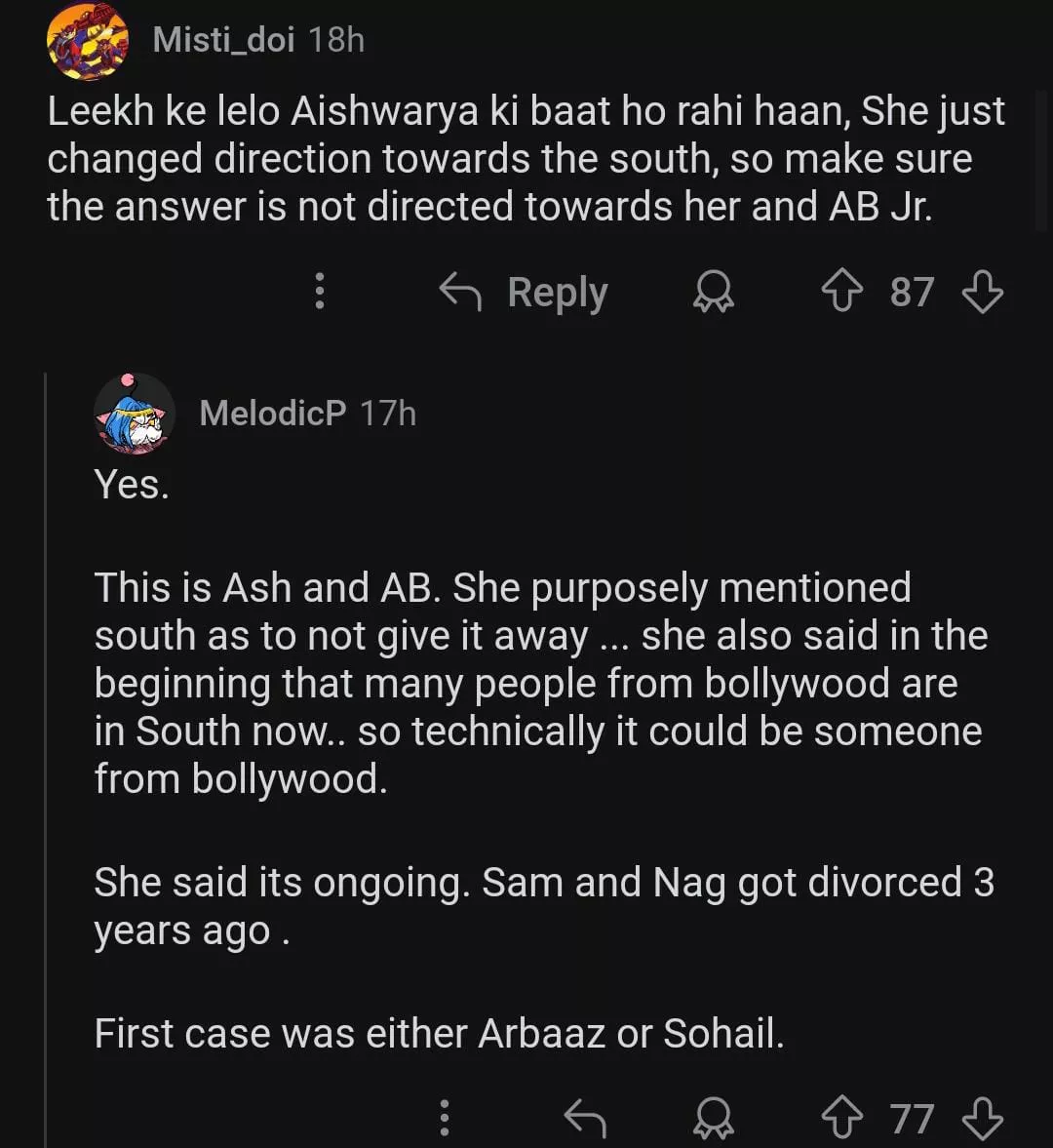Give an award to Misti_doi's comment
This screenshot has width=1053, height=1148.
pyautogui.click(x=714, y=292)
